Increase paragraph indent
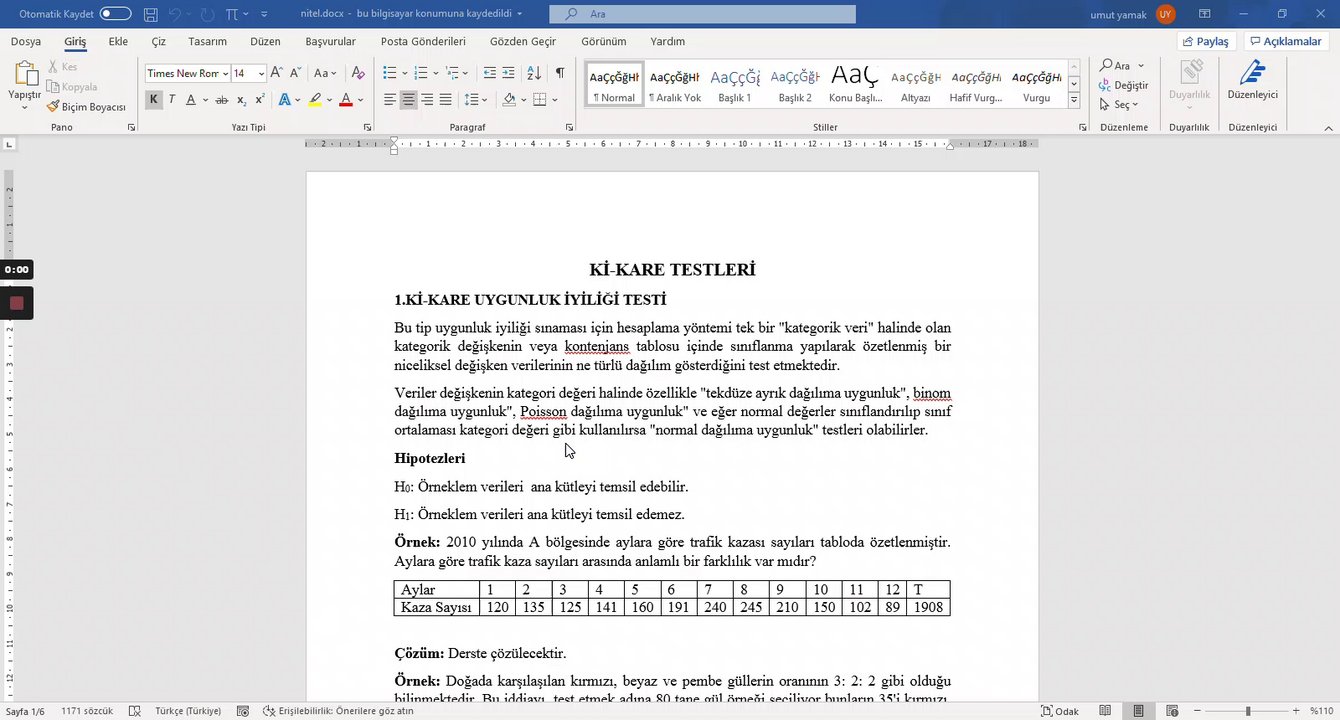This screenshot has width=1340, height=720. pos(509,73)
